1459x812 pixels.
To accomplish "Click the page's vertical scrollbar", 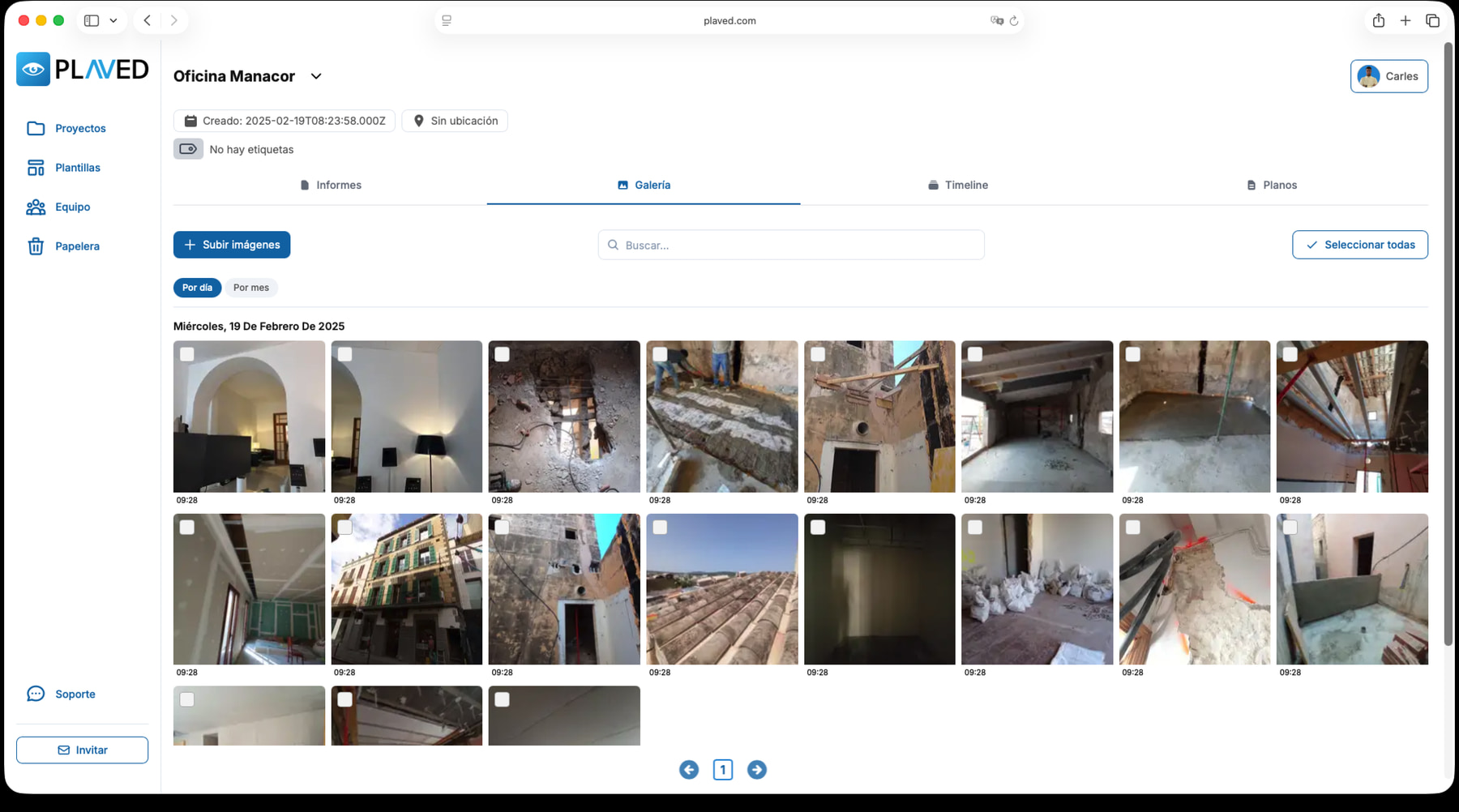I will (x=1448, y=344).
